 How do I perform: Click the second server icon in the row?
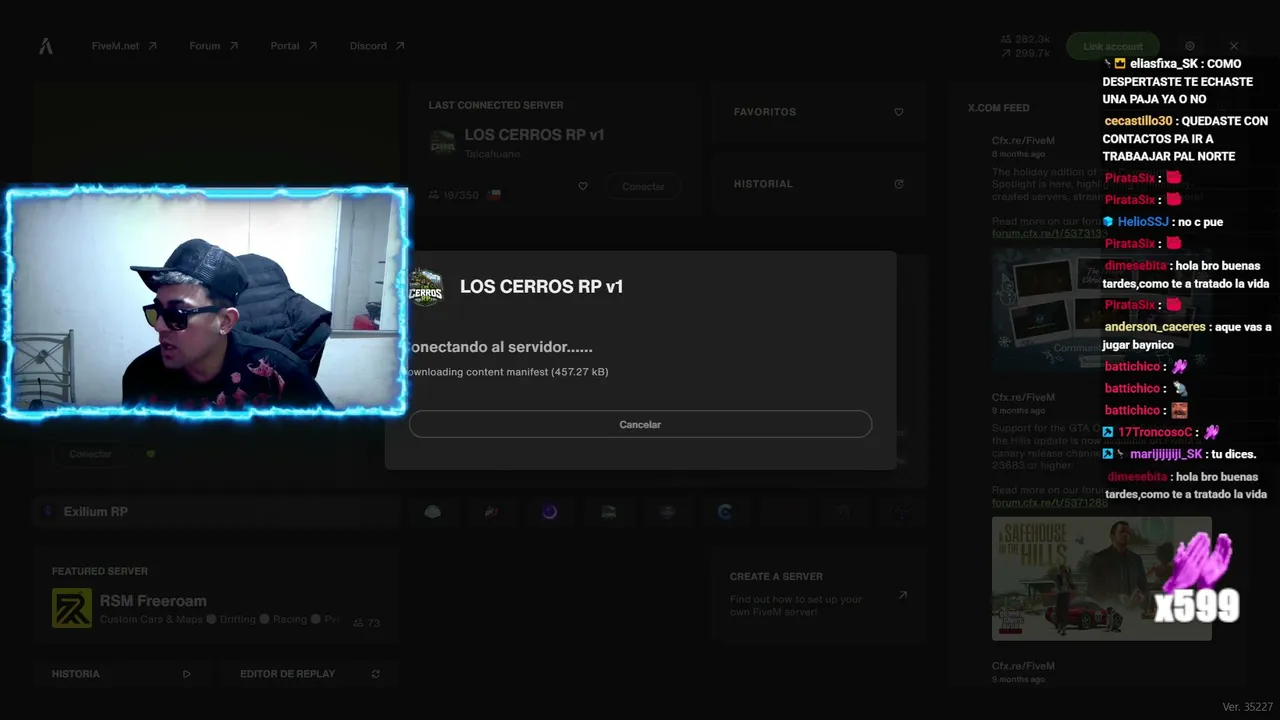pyautogui.click(x=491, y=512)
